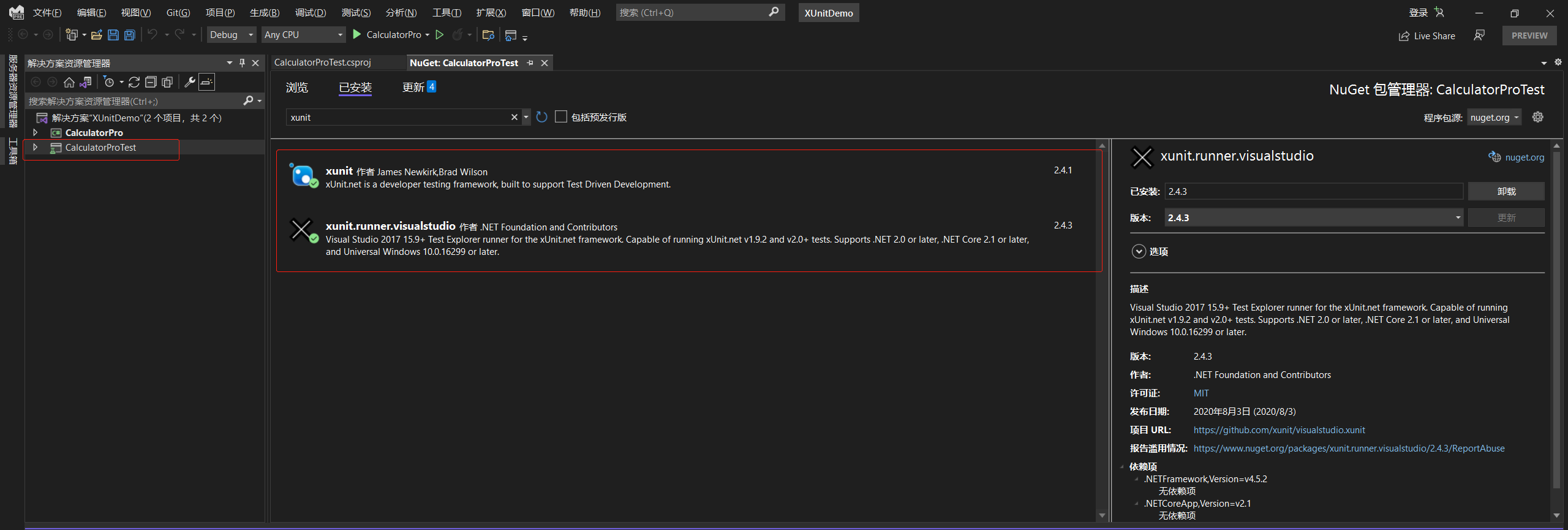Expand the CalculatorProTest project node
This screenshot has width=1568, height=530.
point(35,147)
